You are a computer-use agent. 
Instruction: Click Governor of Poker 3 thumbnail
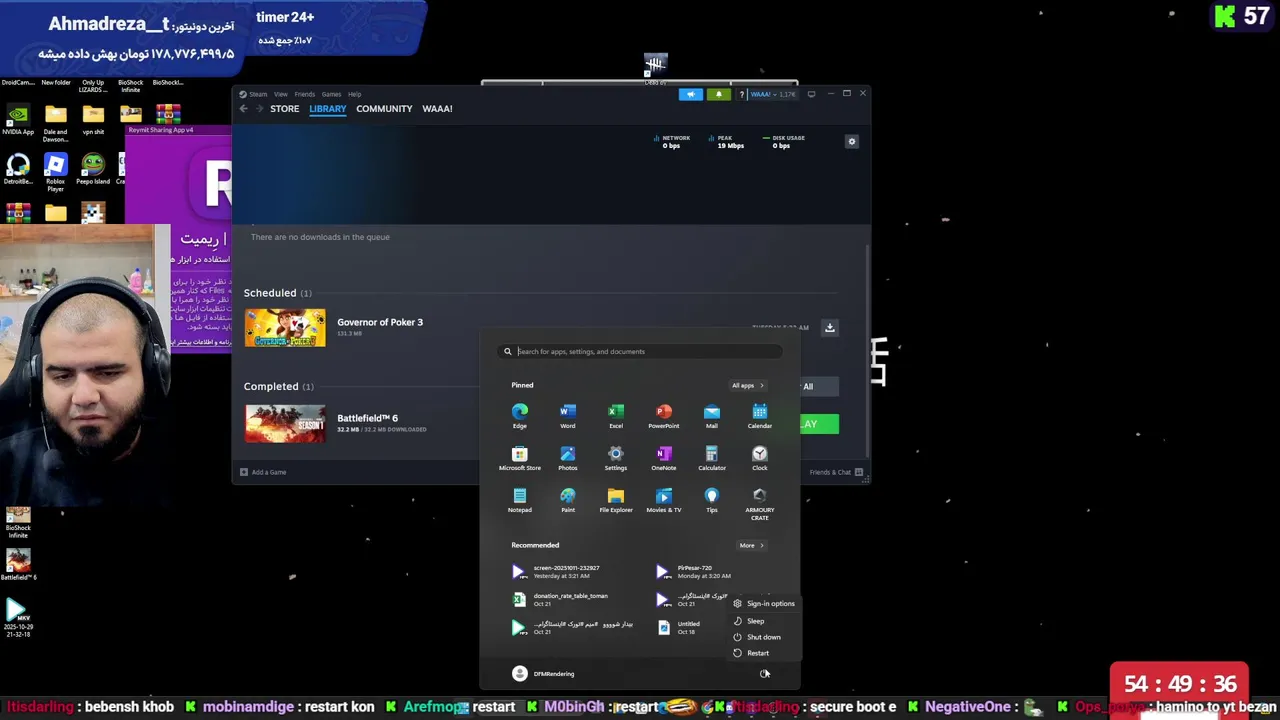click(x=285, y=328)
